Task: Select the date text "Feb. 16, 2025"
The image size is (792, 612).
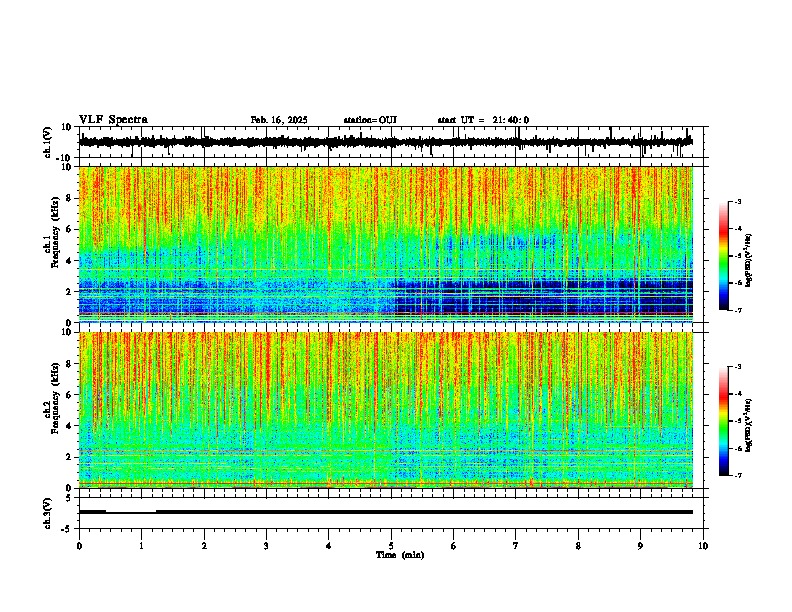Action: [x=279, y=120]
